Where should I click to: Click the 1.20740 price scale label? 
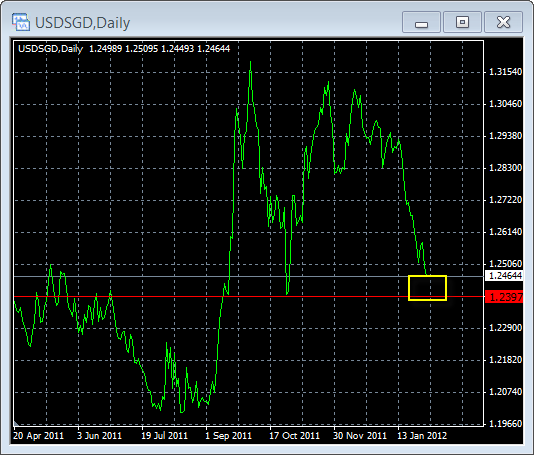pos(505,392)
